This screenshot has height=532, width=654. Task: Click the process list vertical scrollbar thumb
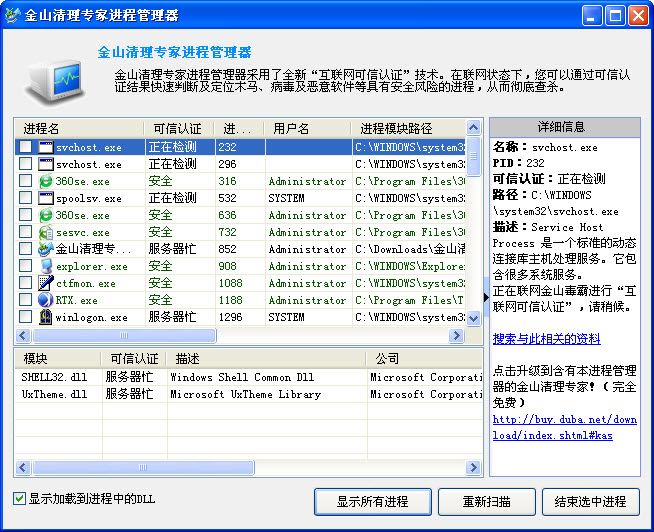[x=473, y=156]
